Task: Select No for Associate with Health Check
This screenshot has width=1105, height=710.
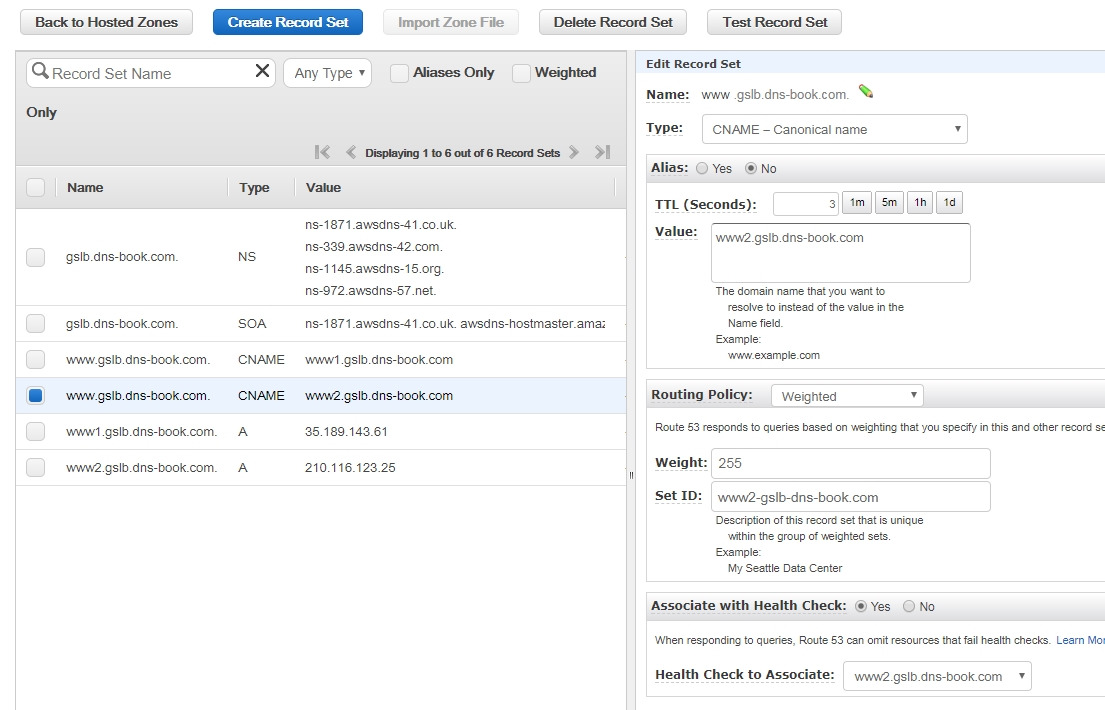Action: click(909, 606)
